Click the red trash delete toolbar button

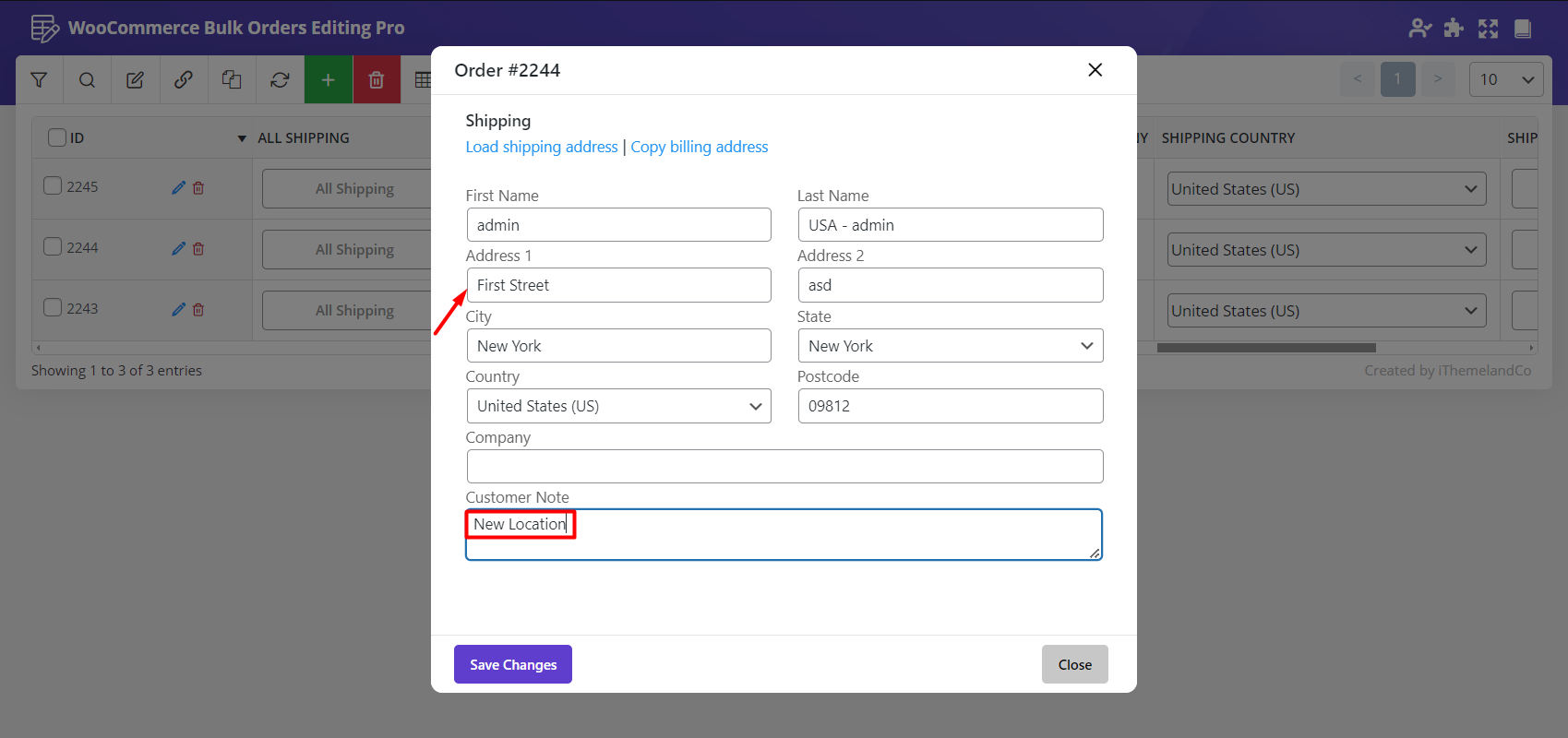(376, 80)
